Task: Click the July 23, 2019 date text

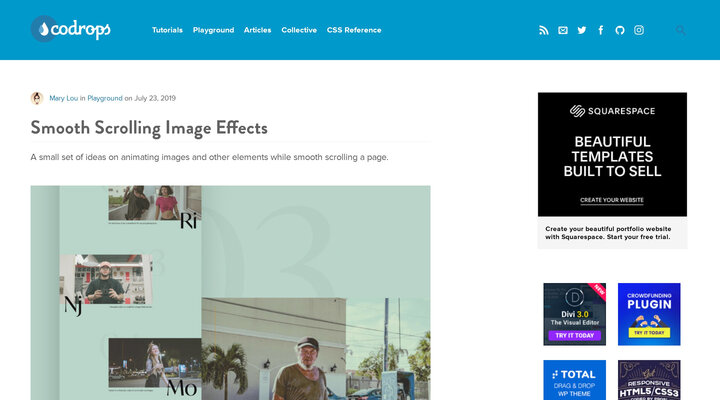Action: click(x=155, y=98)
